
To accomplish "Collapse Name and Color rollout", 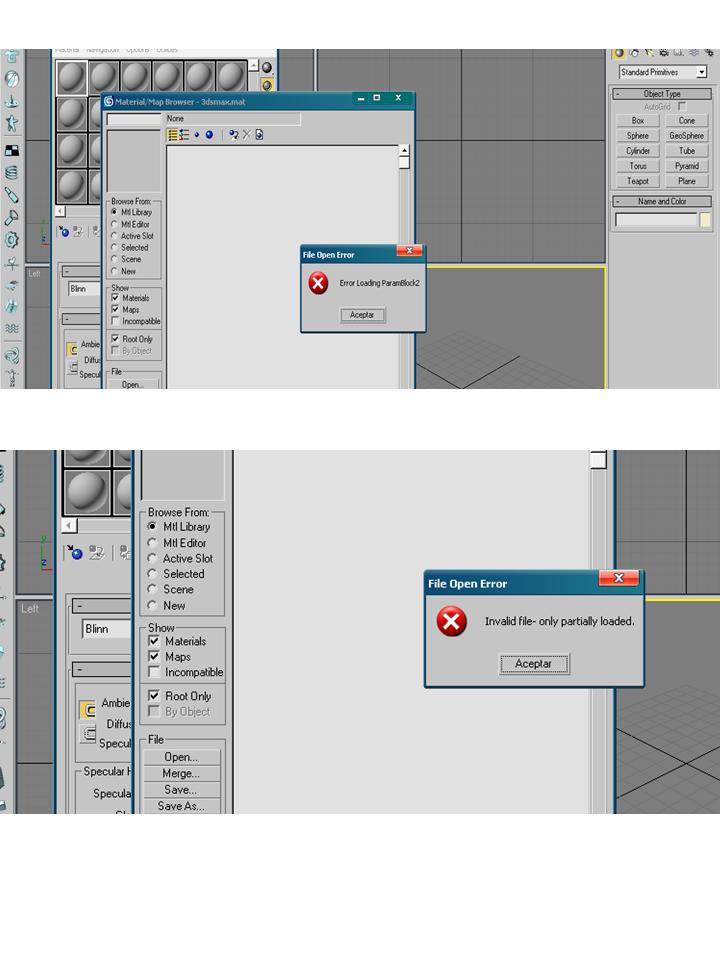I will pyautogui.click(x=662, y=201).
